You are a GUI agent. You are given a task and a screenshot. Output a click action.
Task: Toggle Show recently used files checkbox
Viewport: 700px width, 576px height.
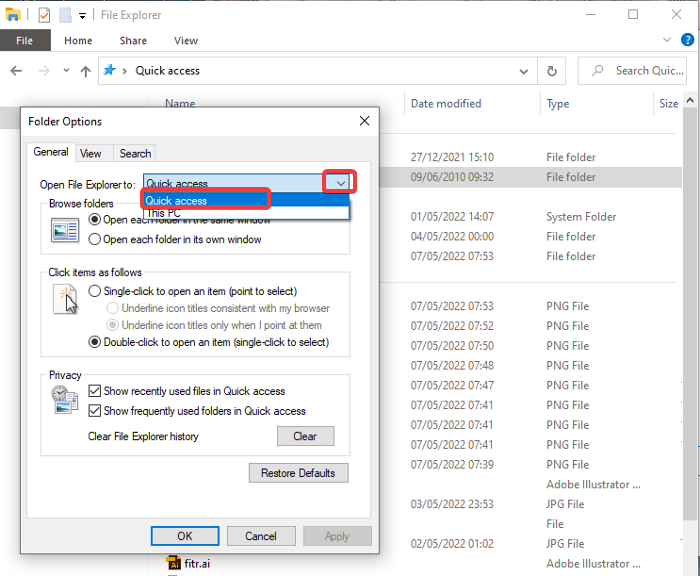tap(95, 391)
